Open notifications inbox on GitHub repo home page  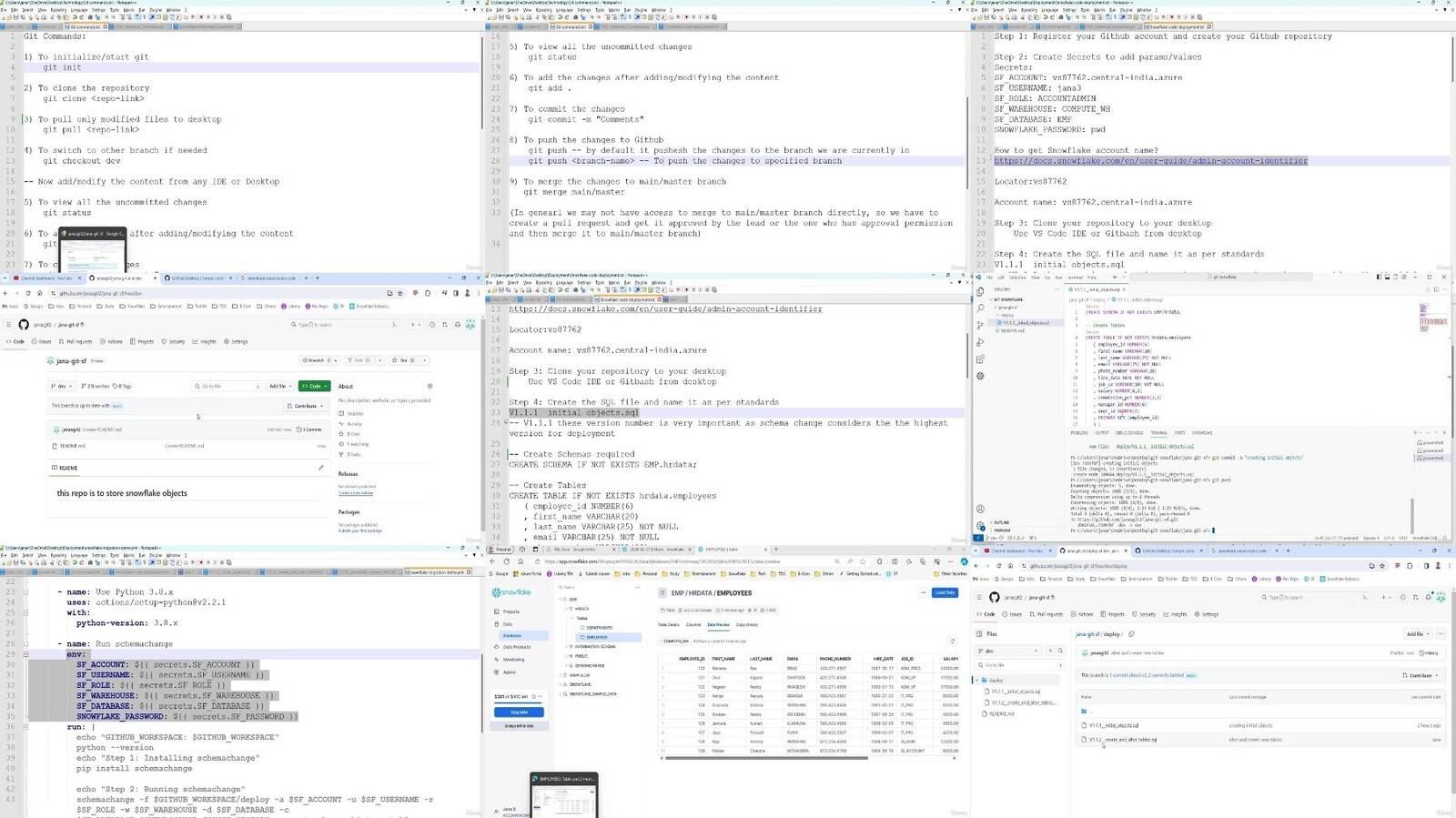(x=457, y=325)
